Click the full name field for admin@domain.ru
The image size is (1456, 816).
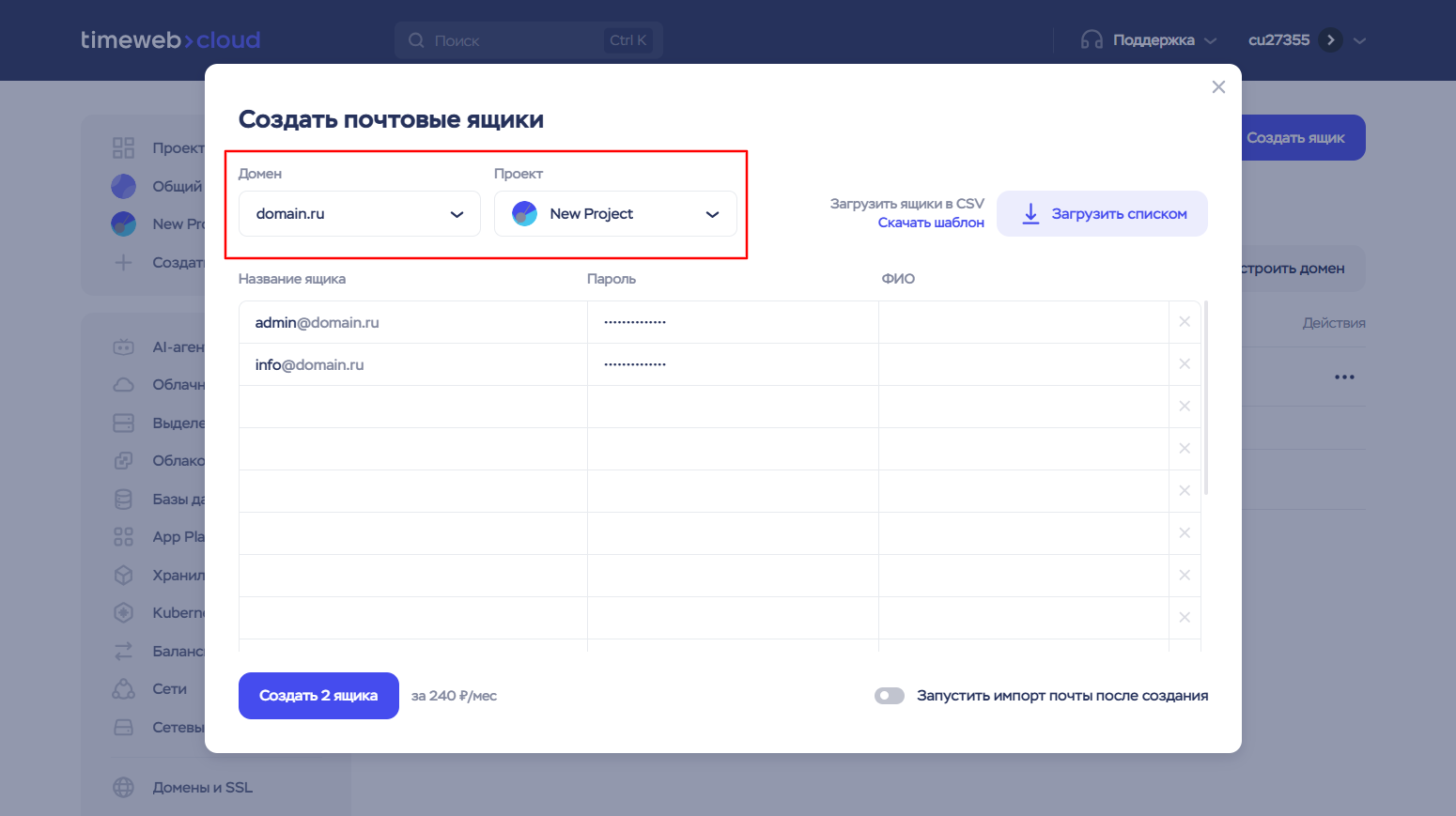pos(1022,322)
